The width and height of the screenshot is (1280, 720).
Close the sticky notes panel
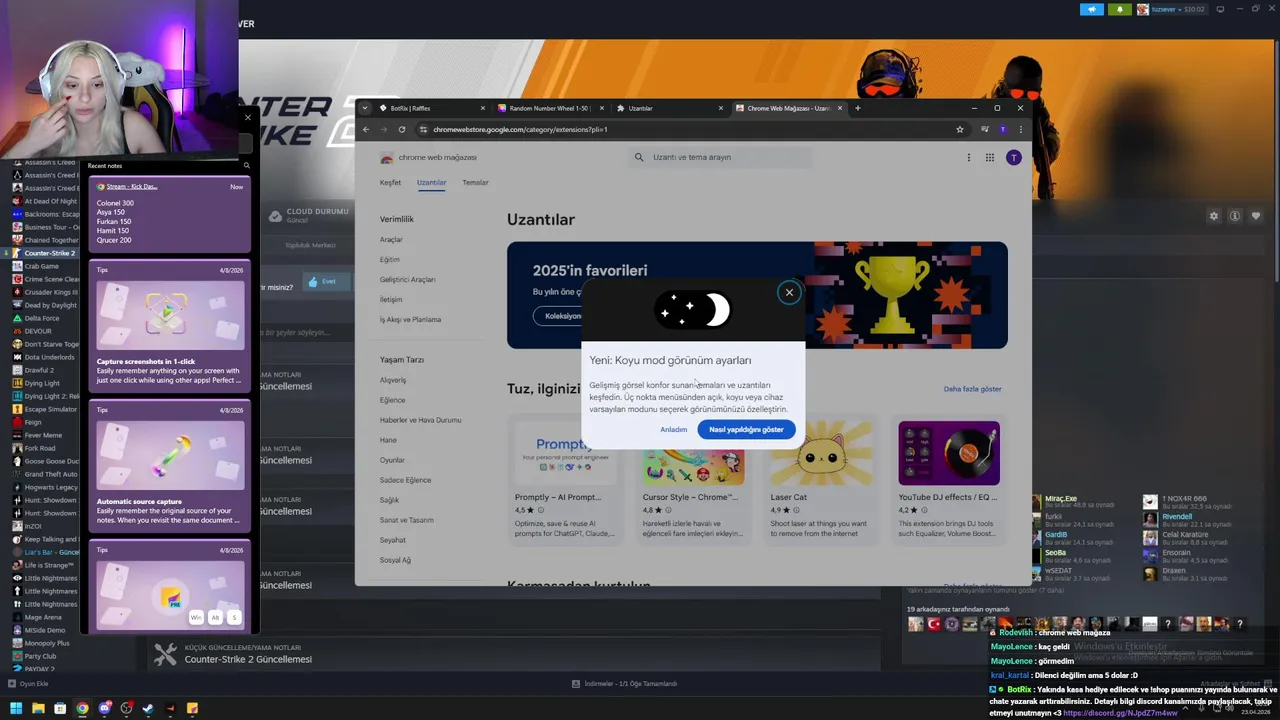tap(248, 117)
